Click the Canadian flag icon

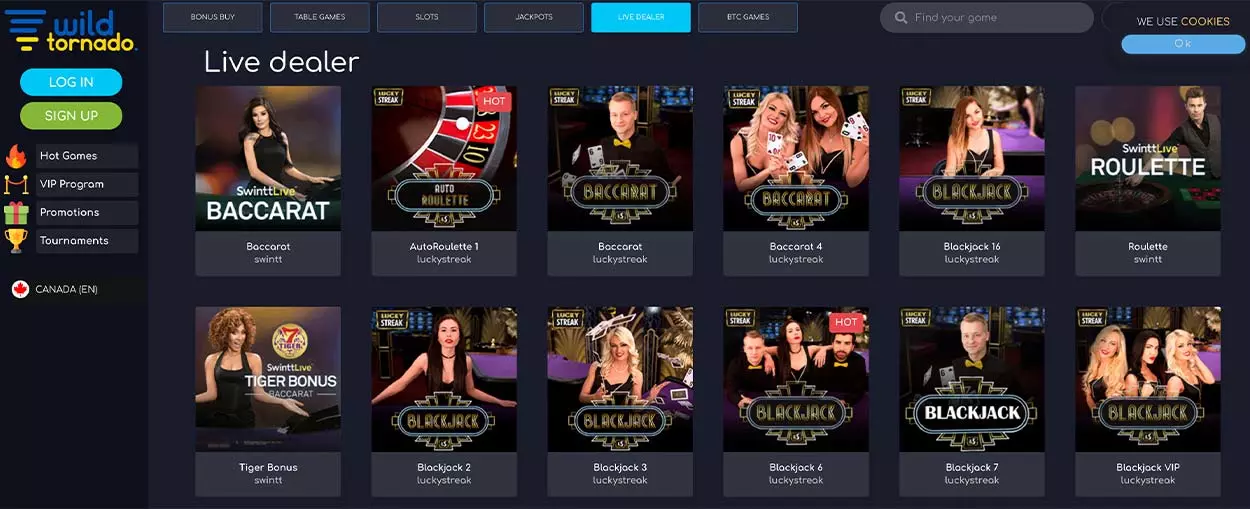pyautogui.click(x=20, y=289)
